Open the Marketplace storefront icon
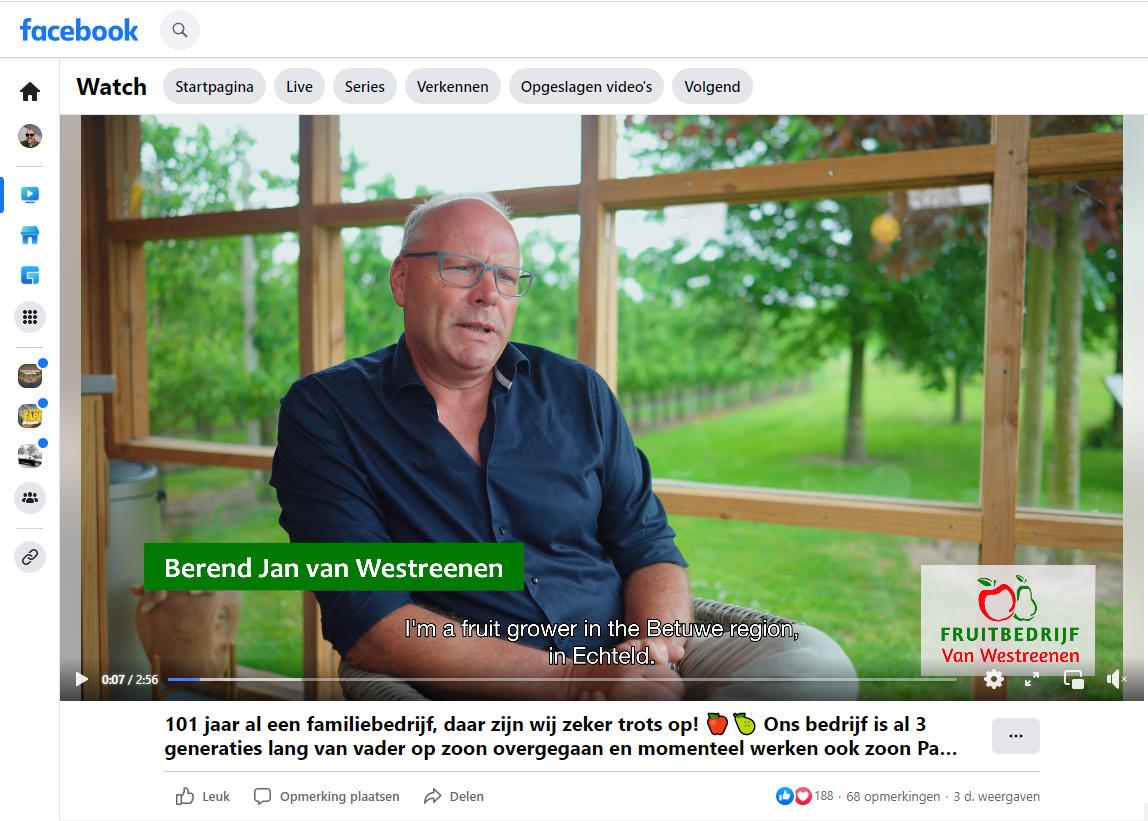Image resolution: width=1148 pixels, height=821 pixels. click(30, 235)
